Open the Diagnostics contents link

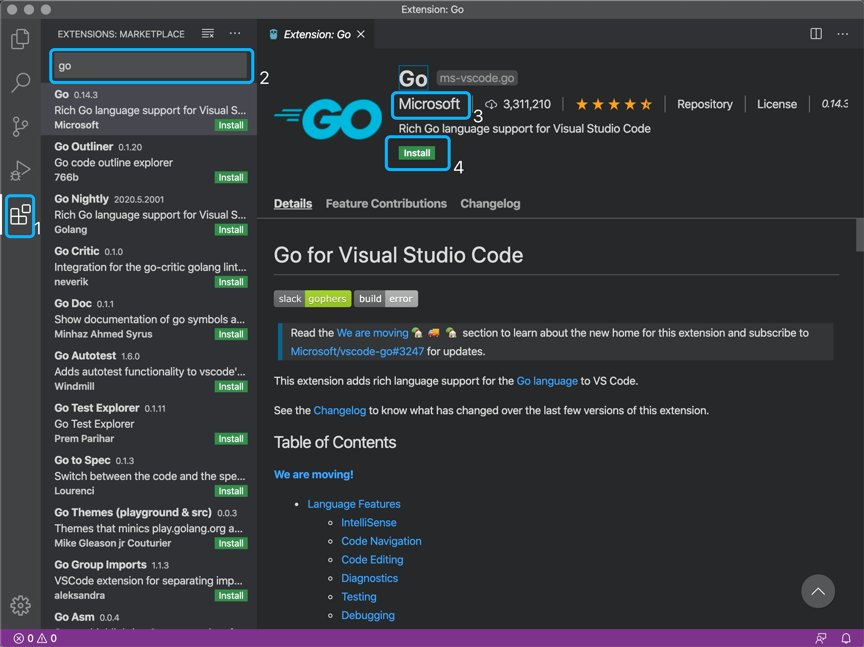[x=369, y=578]
